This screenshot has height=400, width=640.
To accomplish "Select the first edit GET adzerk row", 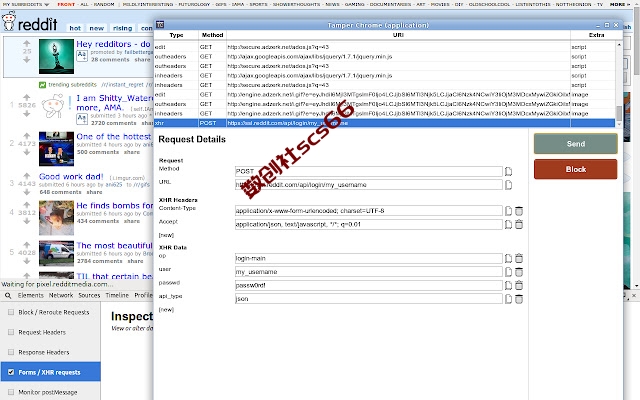I will point(384,47).
